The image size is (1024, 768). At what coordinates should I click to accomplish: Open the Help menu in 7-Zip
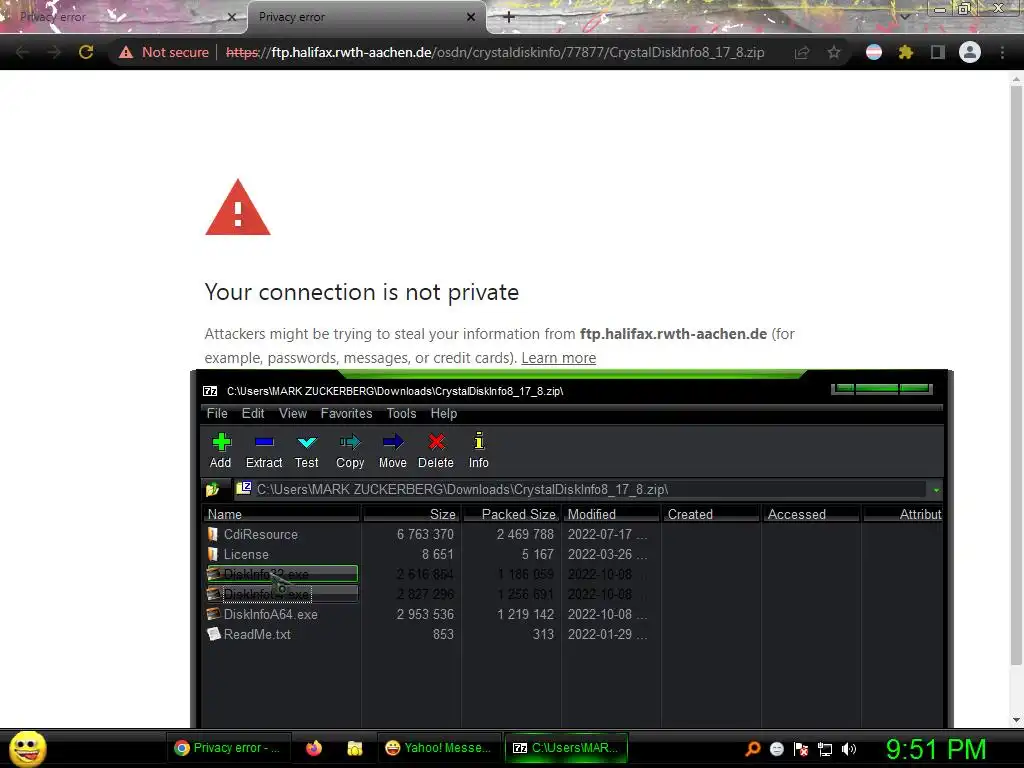pyautogui.click(x=443, y=413)
